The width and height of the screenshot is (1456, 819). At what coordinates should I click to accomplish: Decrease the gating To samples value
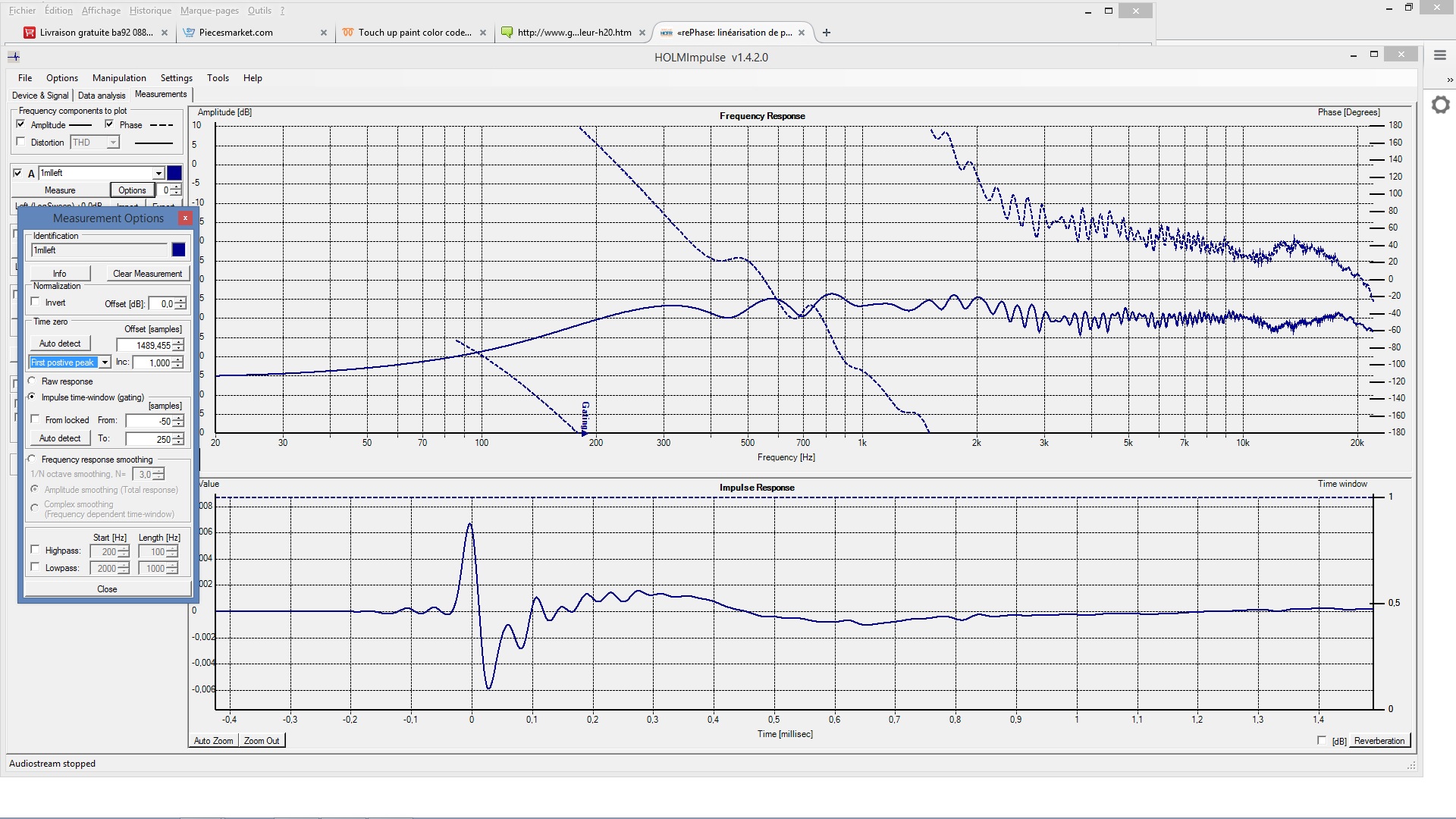(x=178, y=442)
